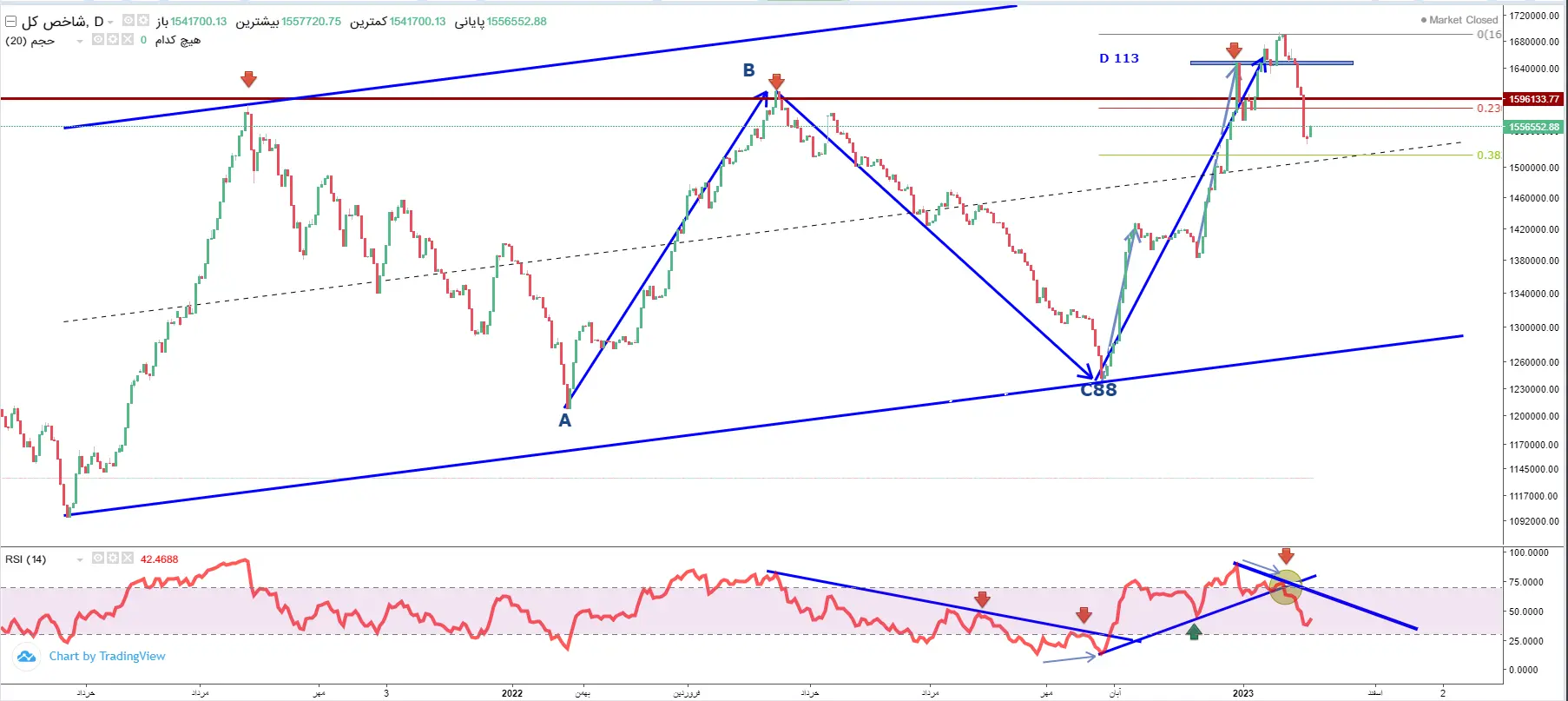Screen dimensions: 1568x701
Task: Toggle the RSI (14) visibility eye
Action: tap(98, 559)
